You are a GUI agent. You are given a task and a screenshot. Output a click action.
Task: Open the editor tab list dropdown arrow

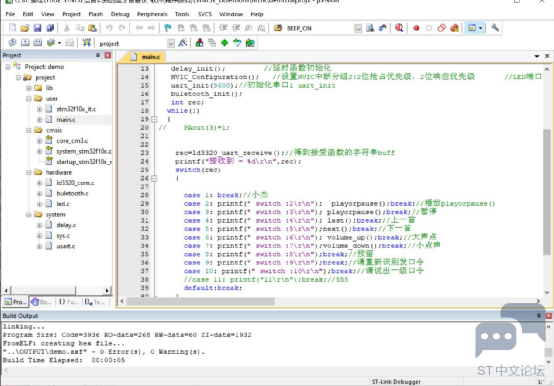537,56
